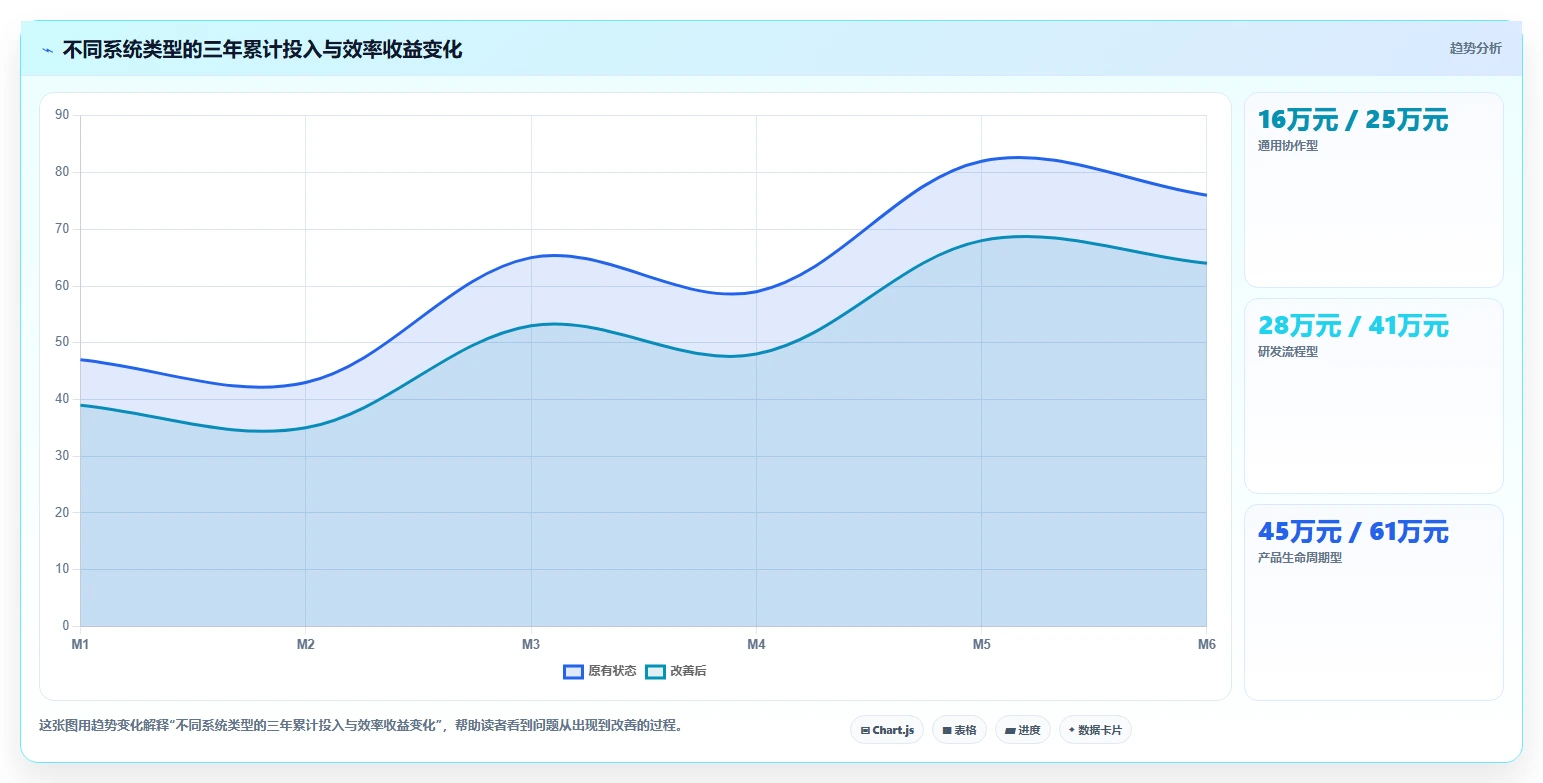The width and height of the screenshot is (1543, 783).
Task: Toggle the 改善后 legend series
Action: coord(676,671)
